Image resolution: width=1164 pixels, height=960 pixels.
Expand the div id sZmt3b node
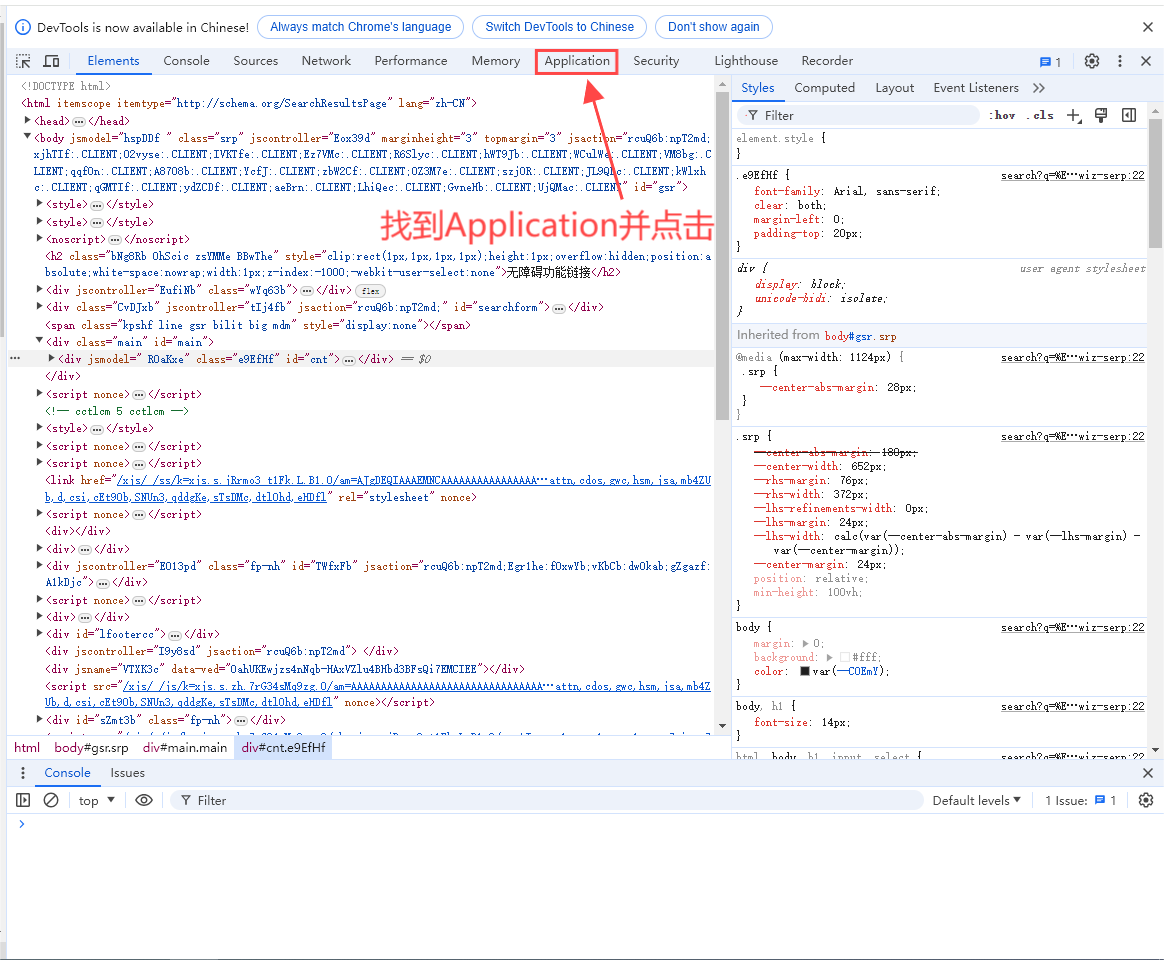tap(39, 719)
